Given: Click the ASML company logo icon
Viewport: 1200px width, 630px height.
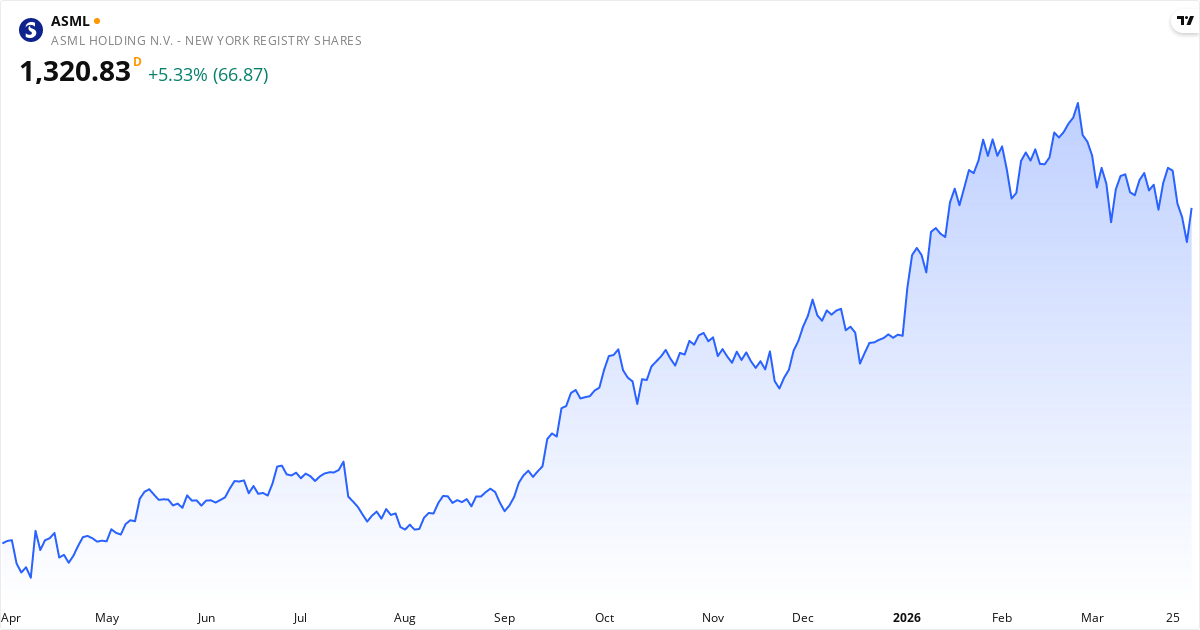Looking at the screenshot, I should click(32, 30).
